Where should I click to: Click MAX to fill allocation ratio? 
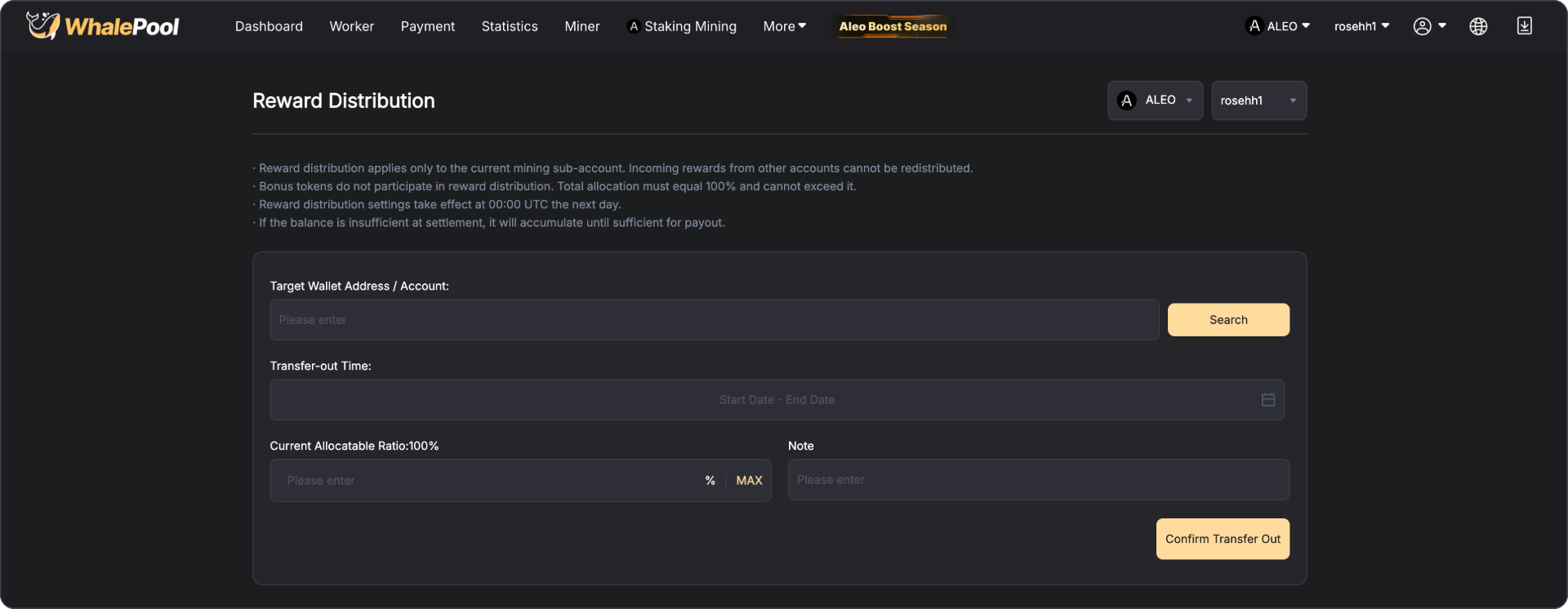(x=749, y=481)
